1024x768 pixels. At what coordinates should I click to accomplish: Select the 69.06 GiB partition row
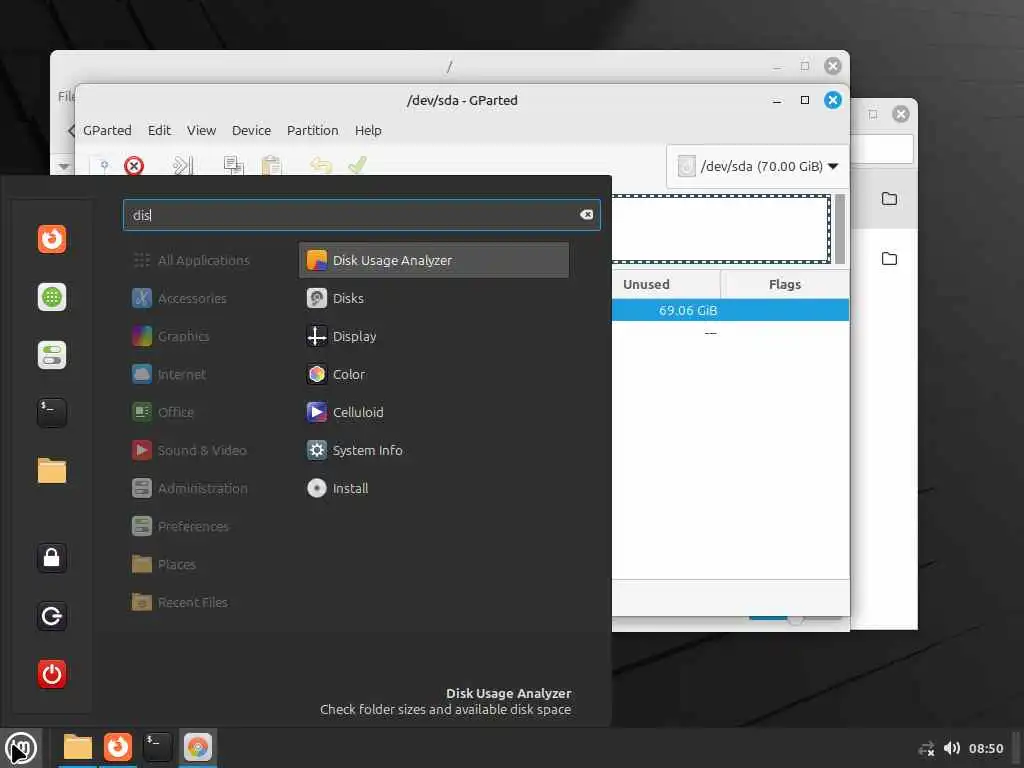(x=731, y=310)
